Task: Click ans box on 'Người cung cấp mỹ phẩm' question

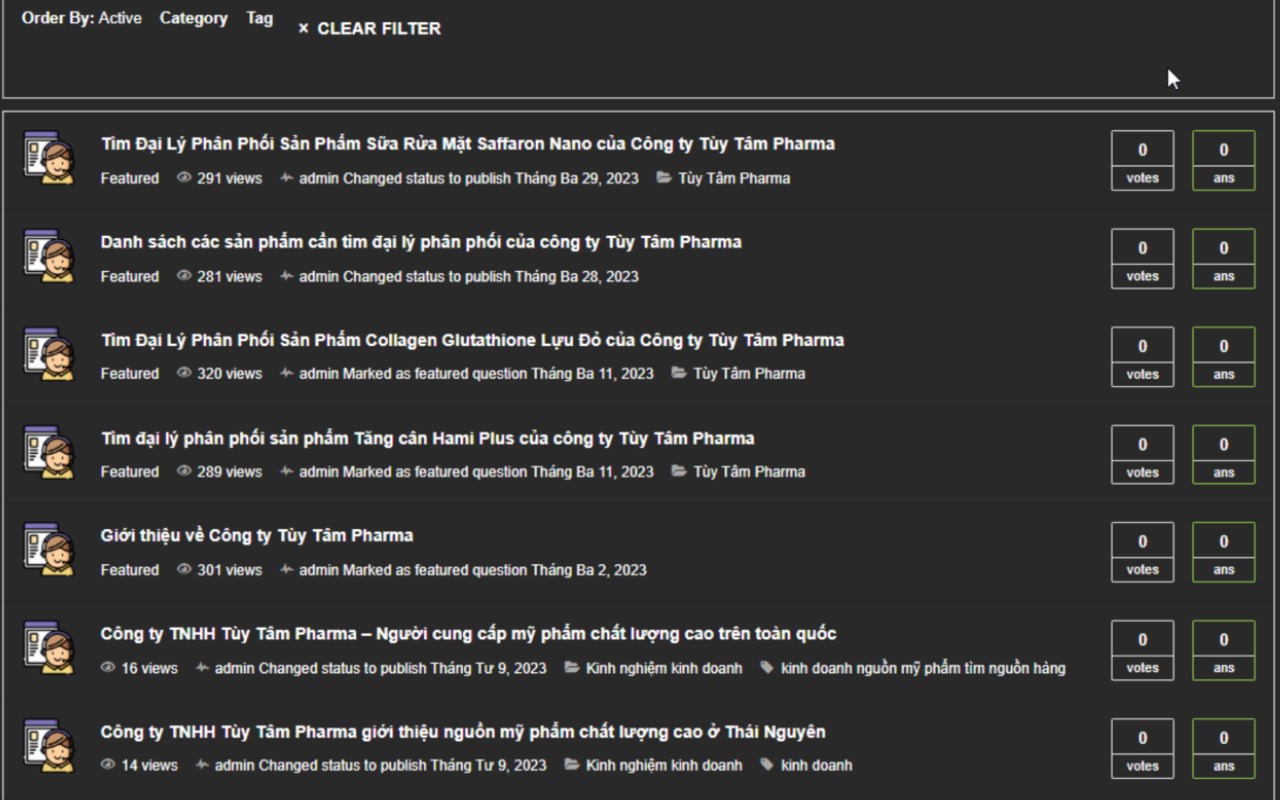Action: (x=1223, y=650)
